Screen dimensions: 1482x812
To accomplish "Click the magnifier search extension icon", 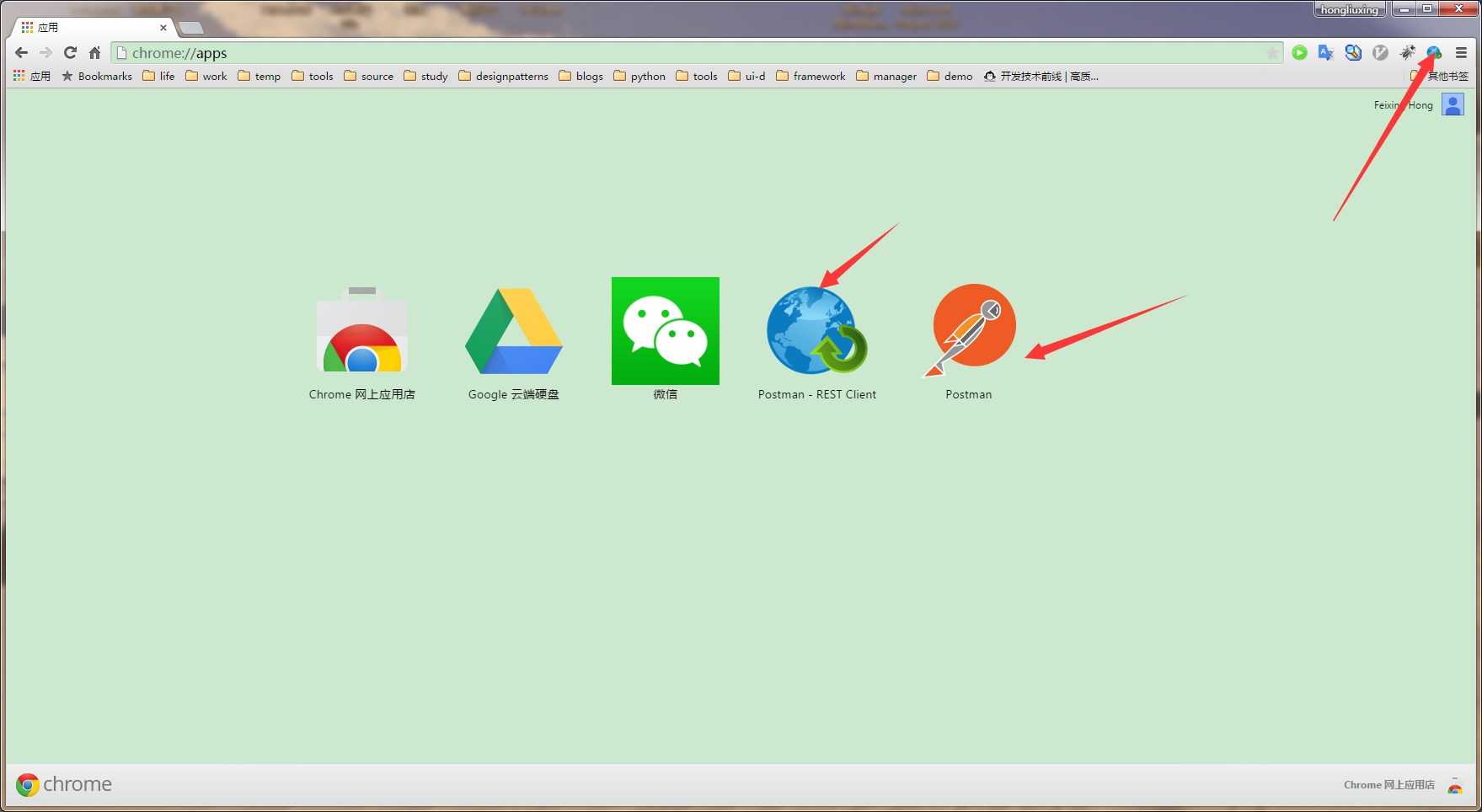I will tap(1353, 52).
